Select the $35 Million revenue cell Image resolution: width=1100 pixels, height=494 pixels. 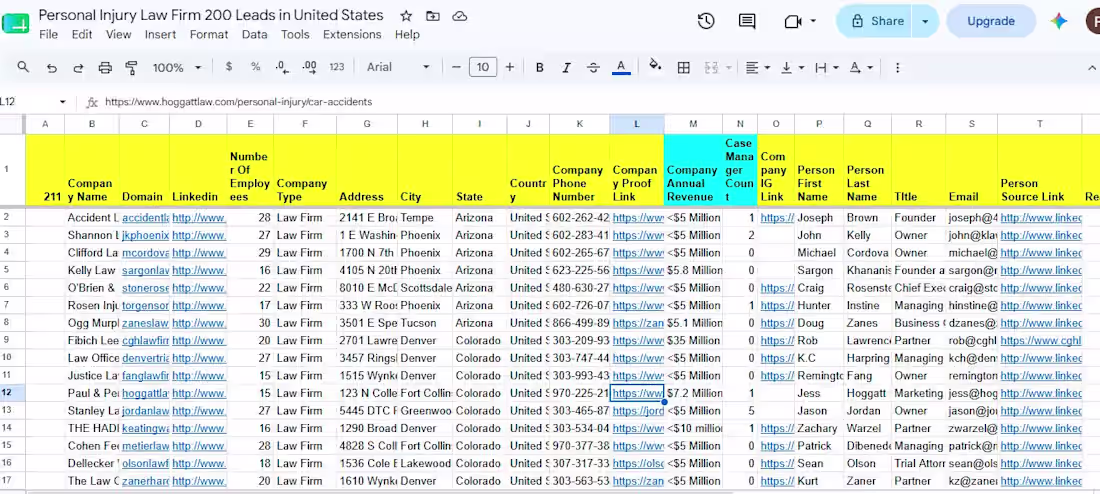coord(693,340)
